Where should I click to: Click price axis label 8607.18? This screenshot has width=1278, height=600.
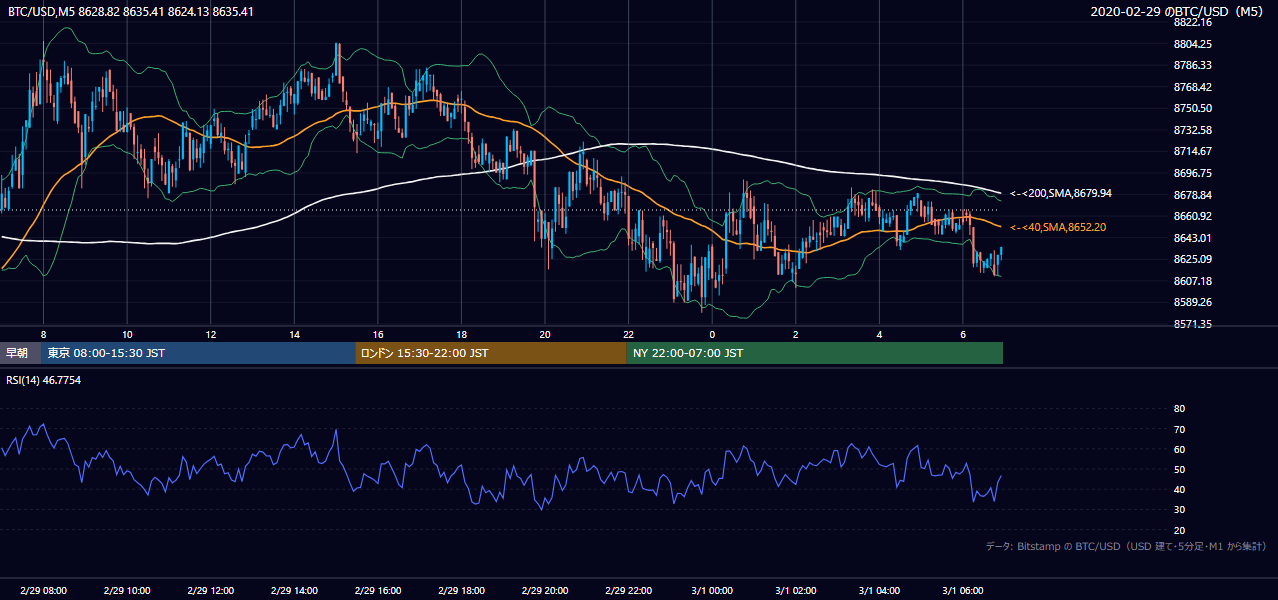coord(1193,281)
